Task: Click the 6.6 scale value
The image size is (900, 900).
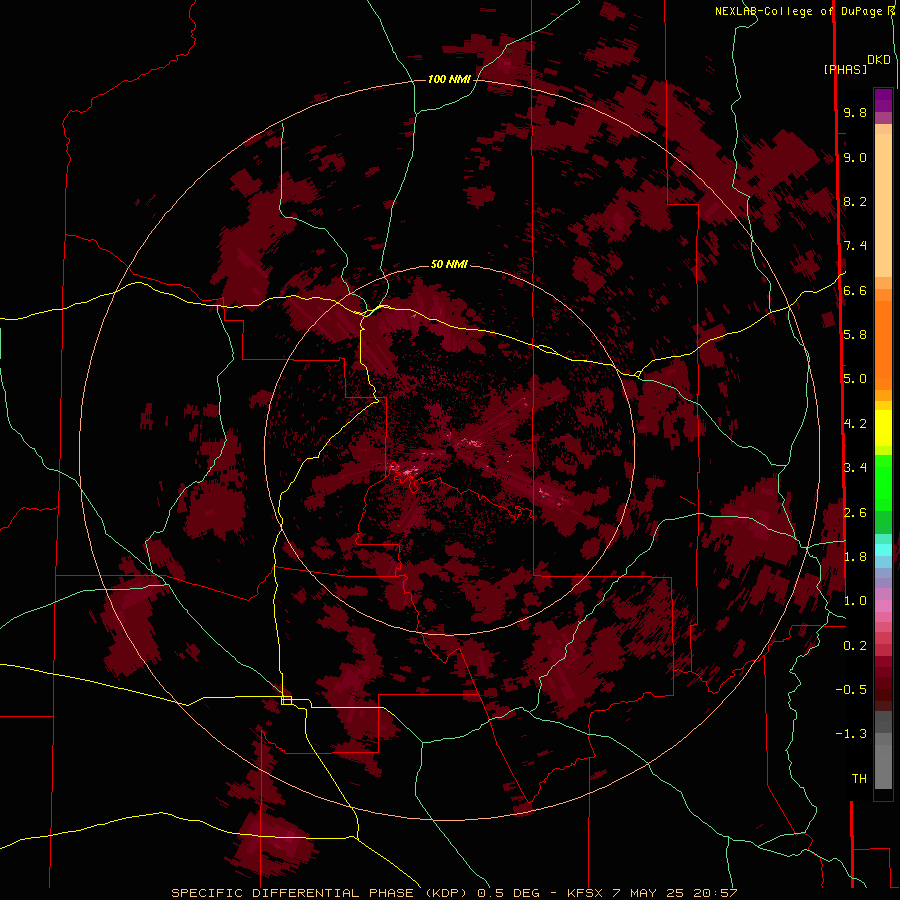Action: [x=855, y=290]
